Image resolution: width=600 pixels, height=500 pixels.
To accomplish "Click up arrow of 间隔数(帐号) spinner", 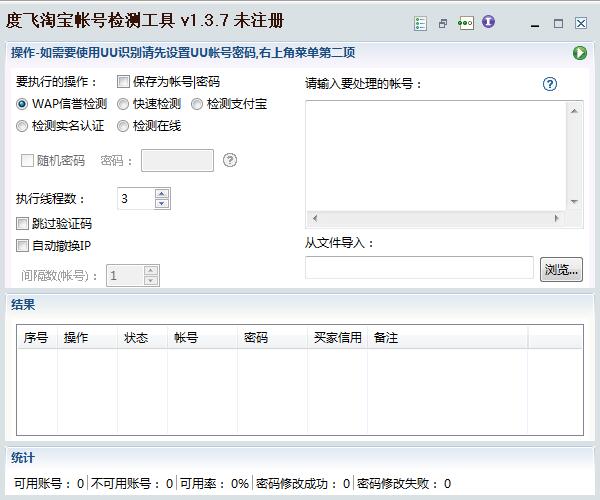I will click(x=151, y=270).
